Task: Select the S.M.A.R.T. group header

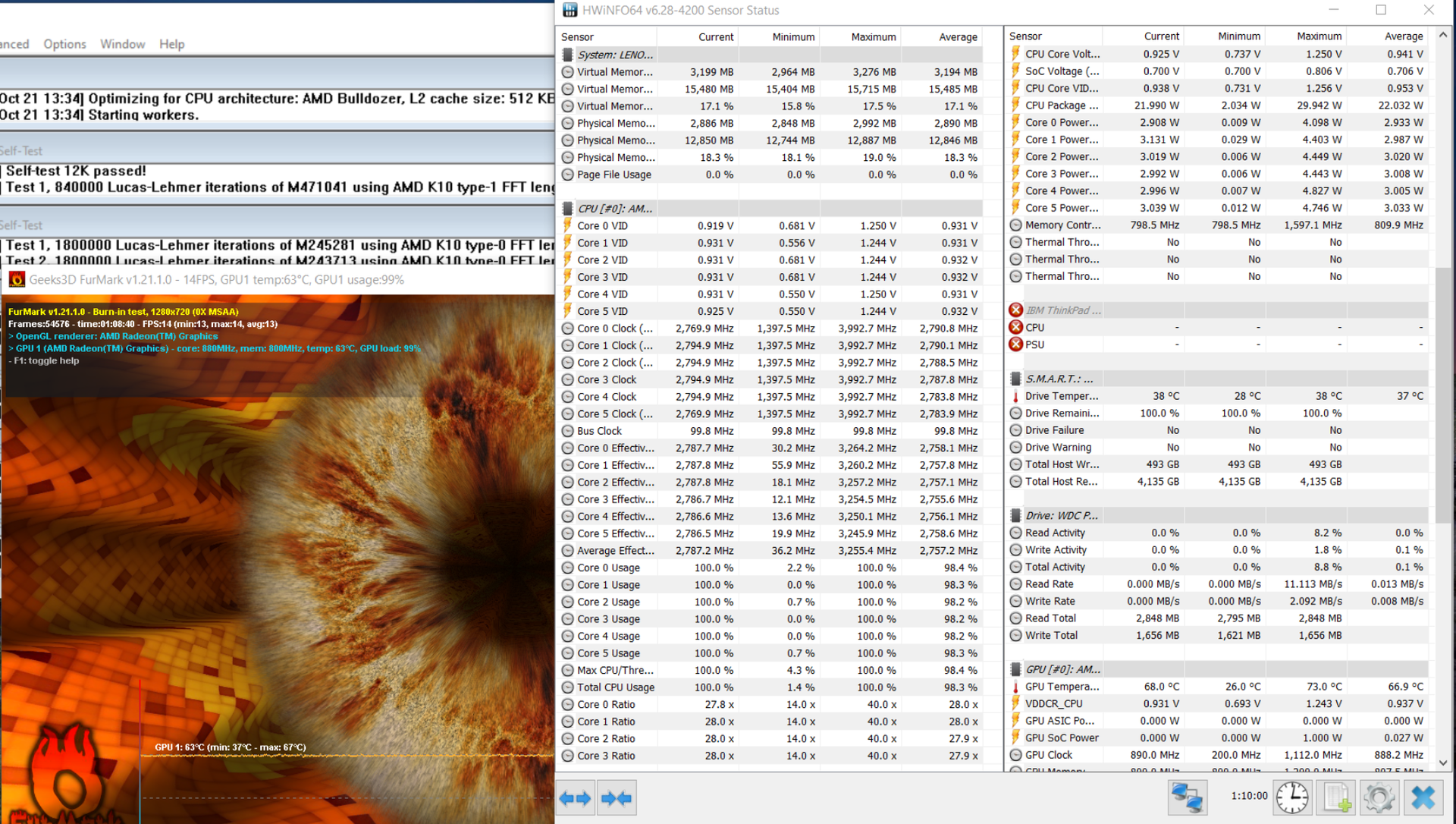Action: click(1218, 379)
